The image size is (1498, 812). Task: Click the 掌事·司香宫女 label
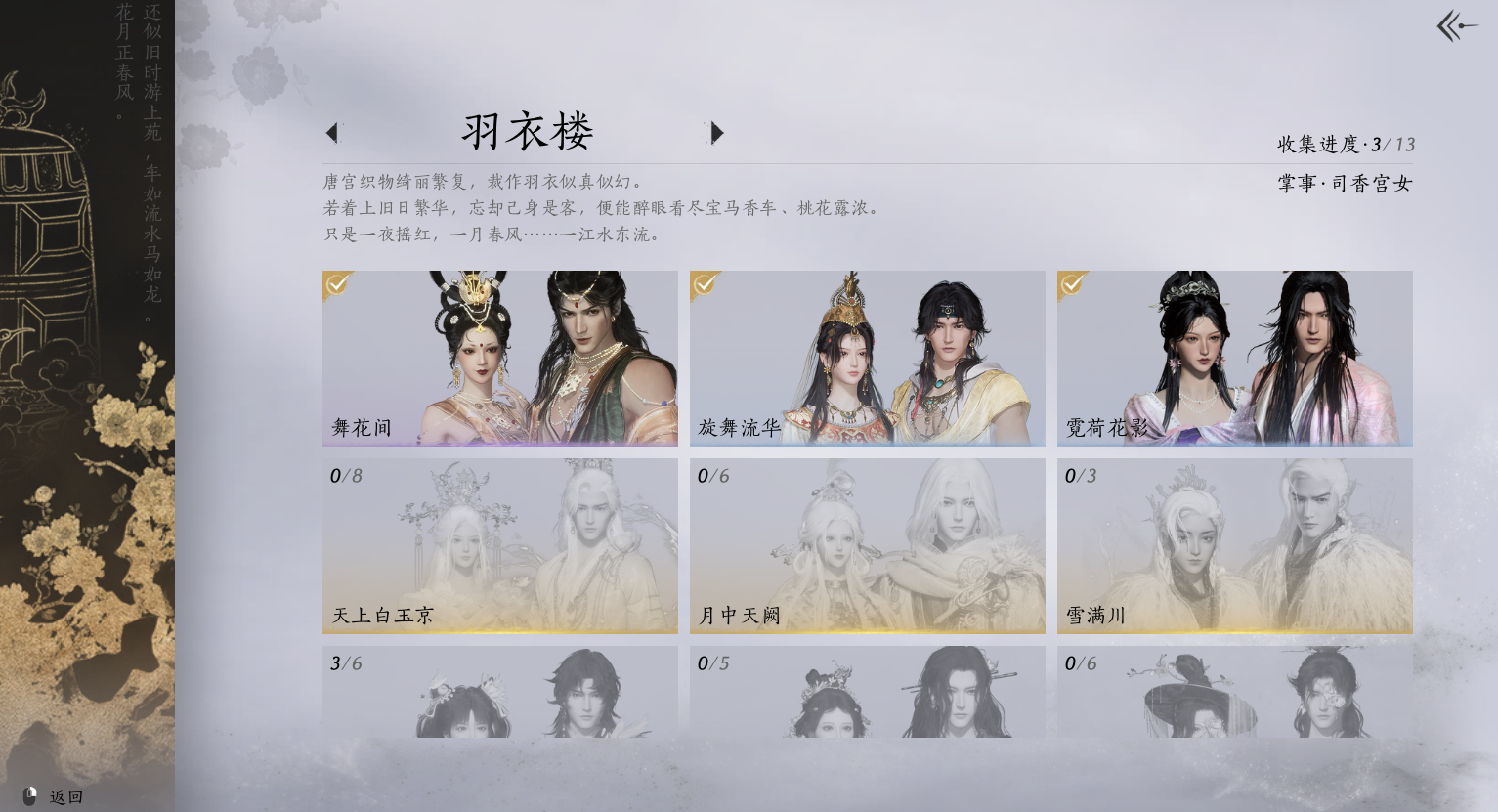[1346, 184]
